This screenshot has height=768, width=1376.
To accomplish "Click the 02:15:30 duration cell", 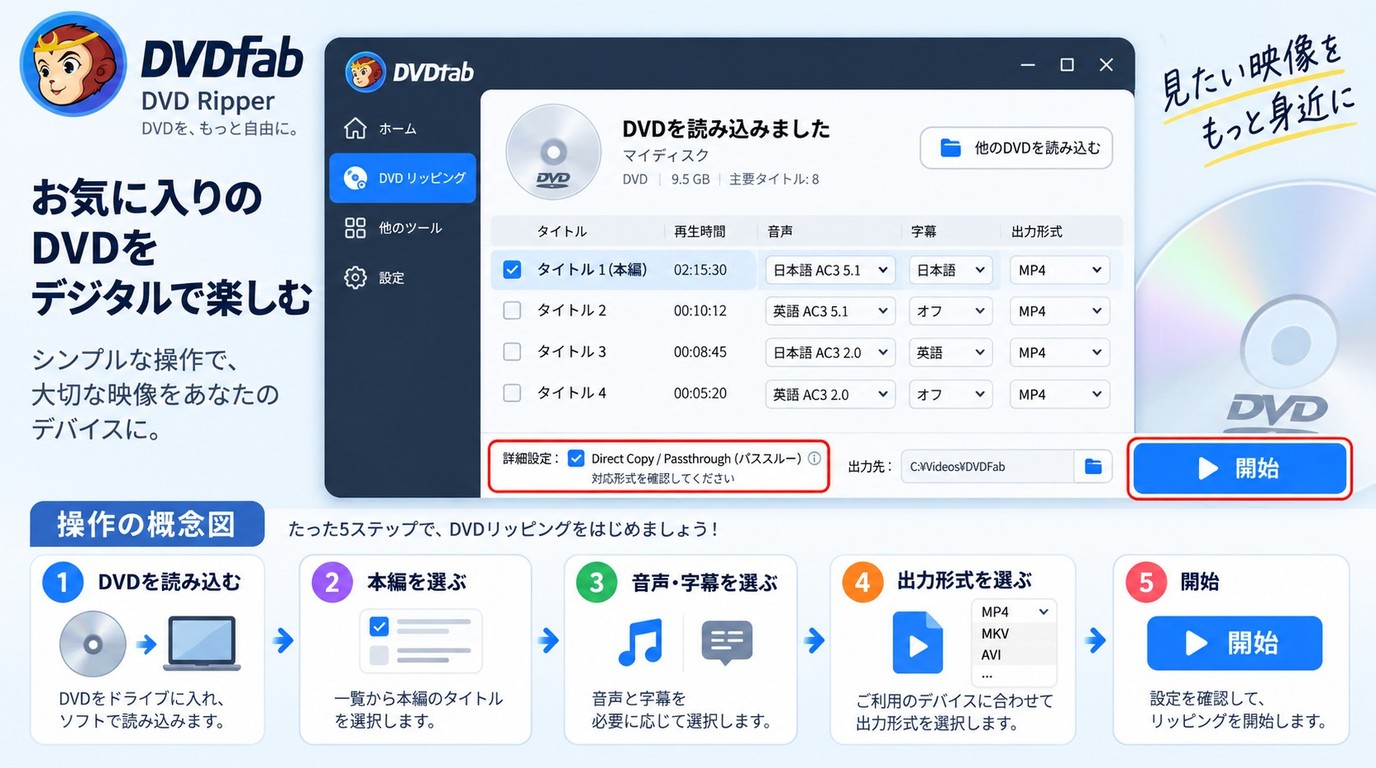I will (x=700, y=270).
